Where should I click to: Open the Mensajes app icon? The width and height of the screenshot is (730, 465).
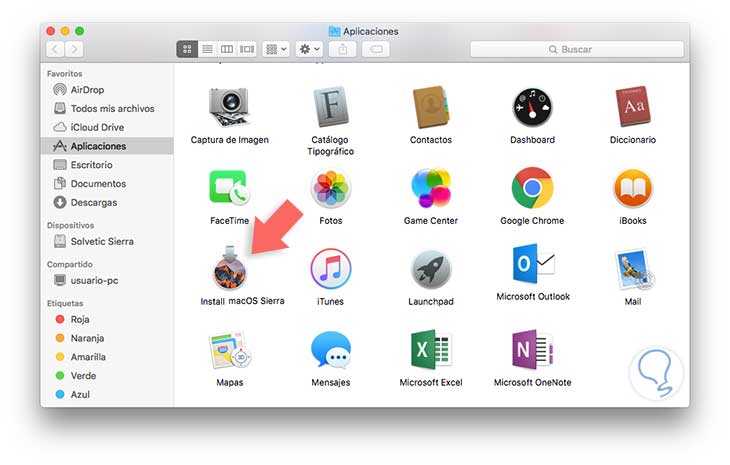[x=331, y=350]
